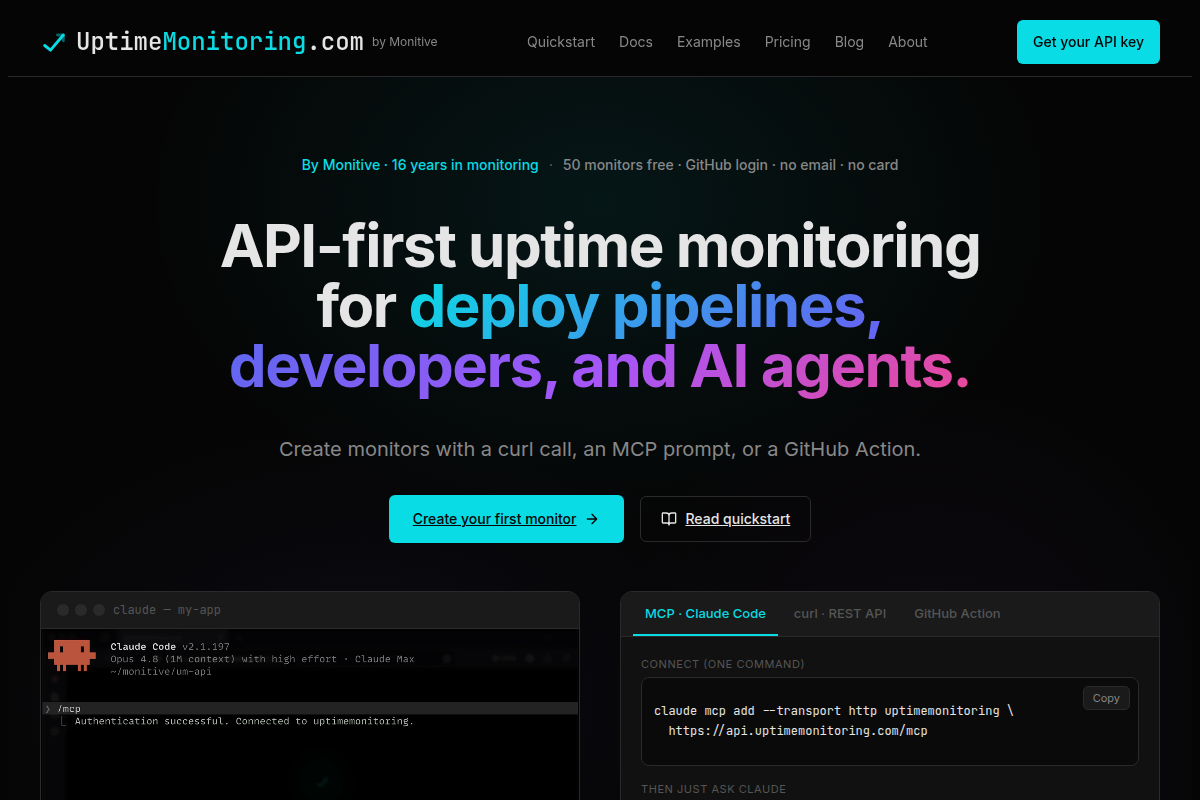Image resolution: width=1200 pixels, height=800 pixels.
Task: Click the Claude Code pixel mascot icon
Action: pyautogui.click(x=72, y=655)
